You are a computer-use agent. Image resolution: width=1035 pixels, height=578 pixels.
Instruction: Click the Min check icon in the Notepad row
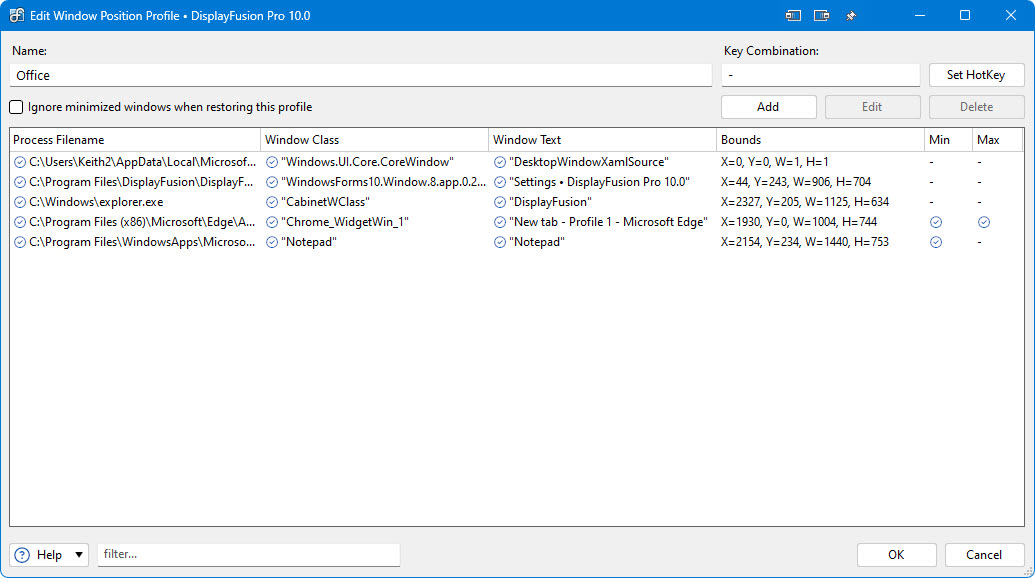(936, 242)
